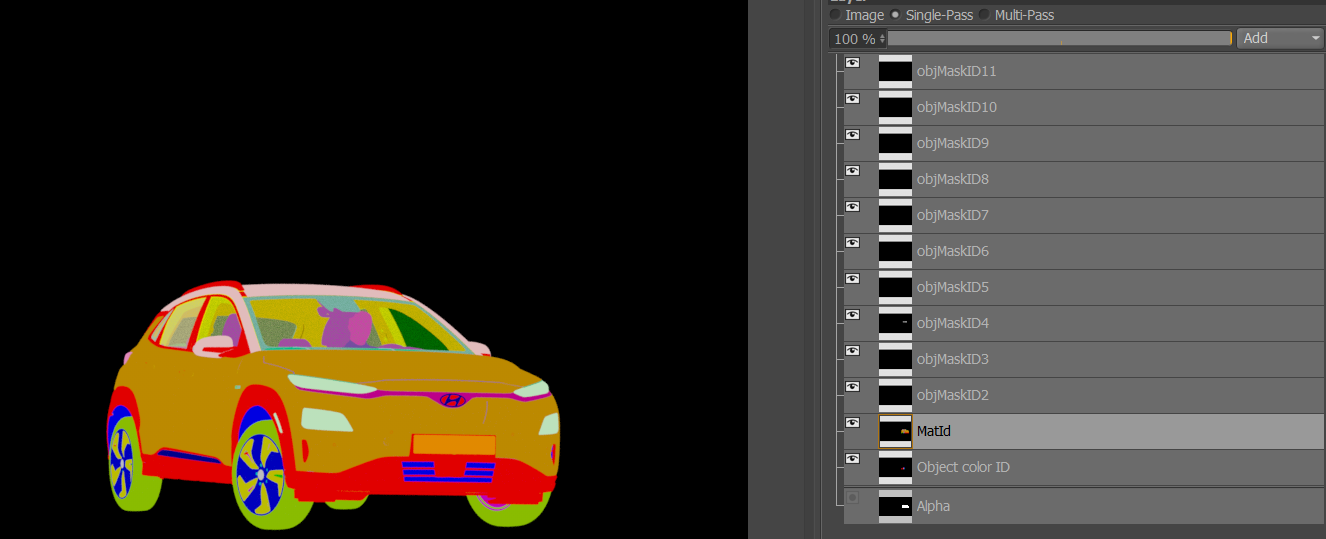This screenshot has width=1326, height=539.
Task: Hide the MatId layer
Action: click(853, 423)
